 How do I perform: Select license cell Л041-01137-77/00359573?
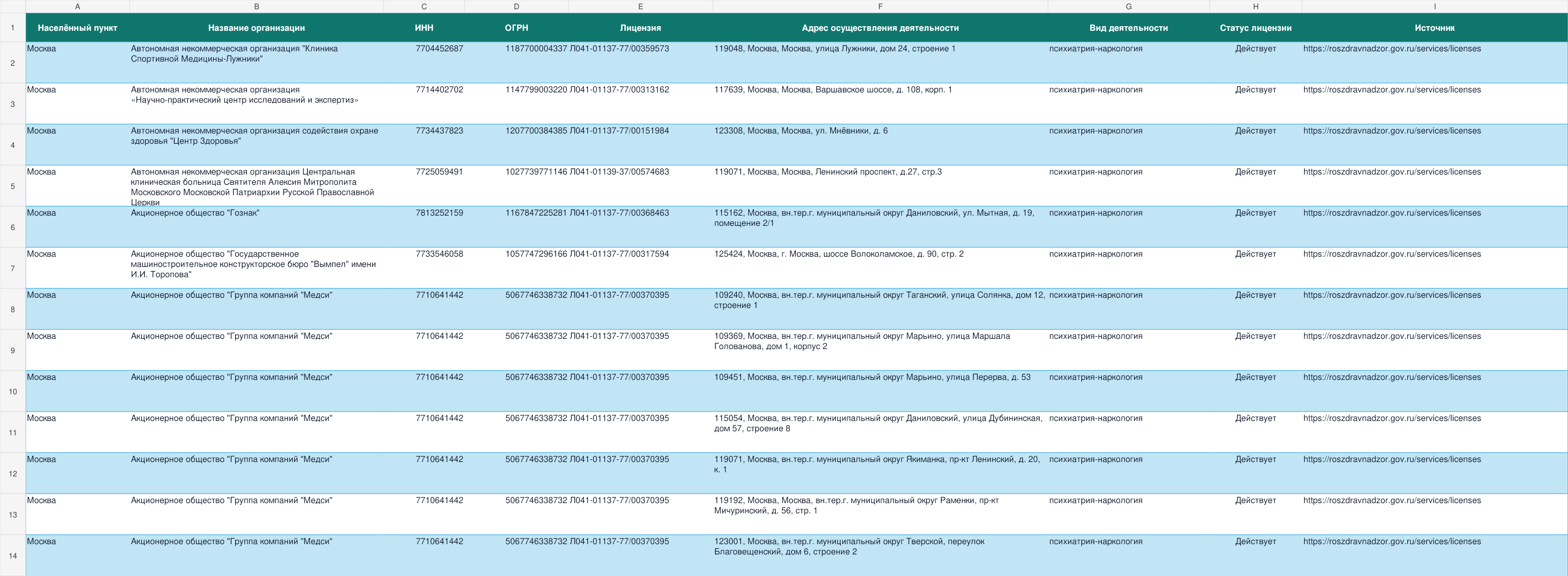[640, 63]
